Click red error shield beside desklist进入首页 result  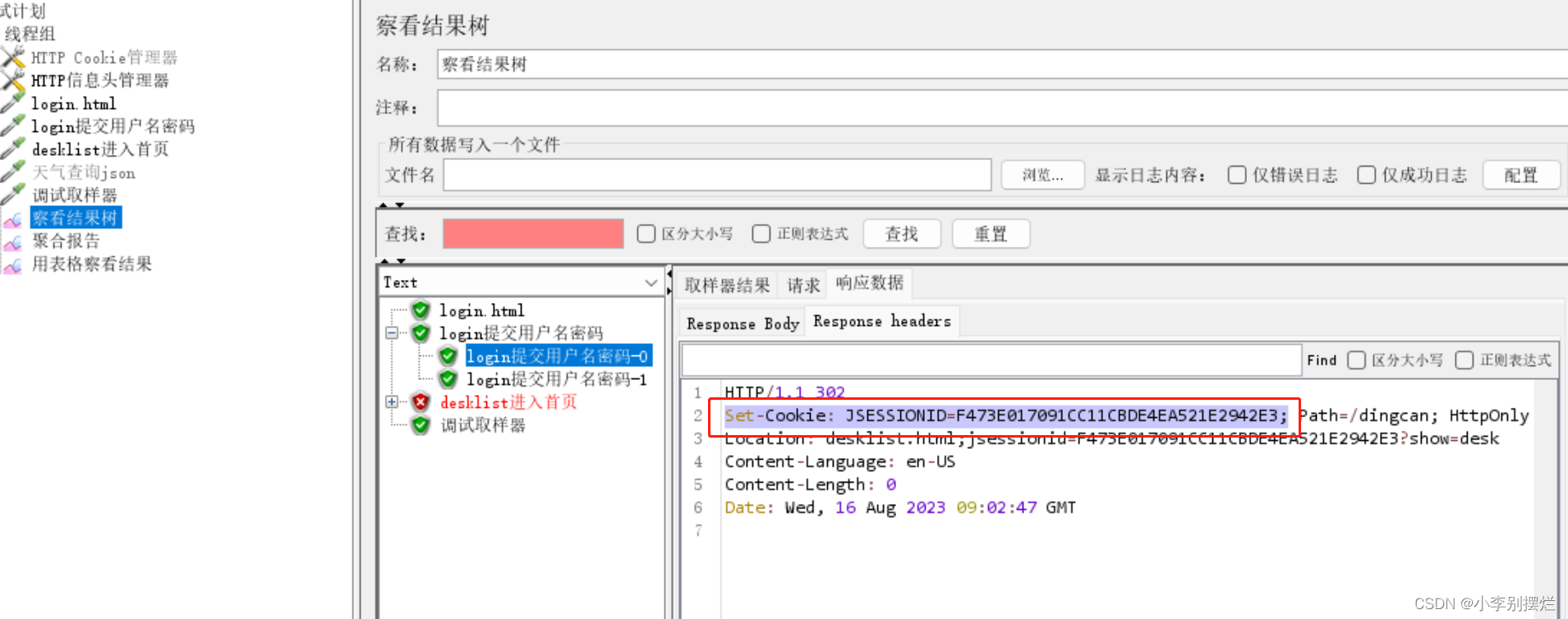coord(421,401)
